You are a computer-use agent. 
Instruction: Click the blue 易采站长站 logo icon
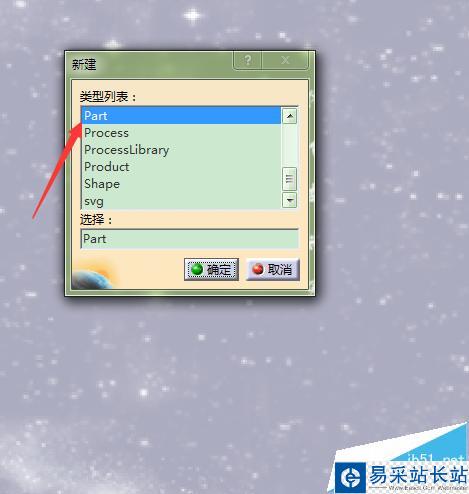click(350, 478)
